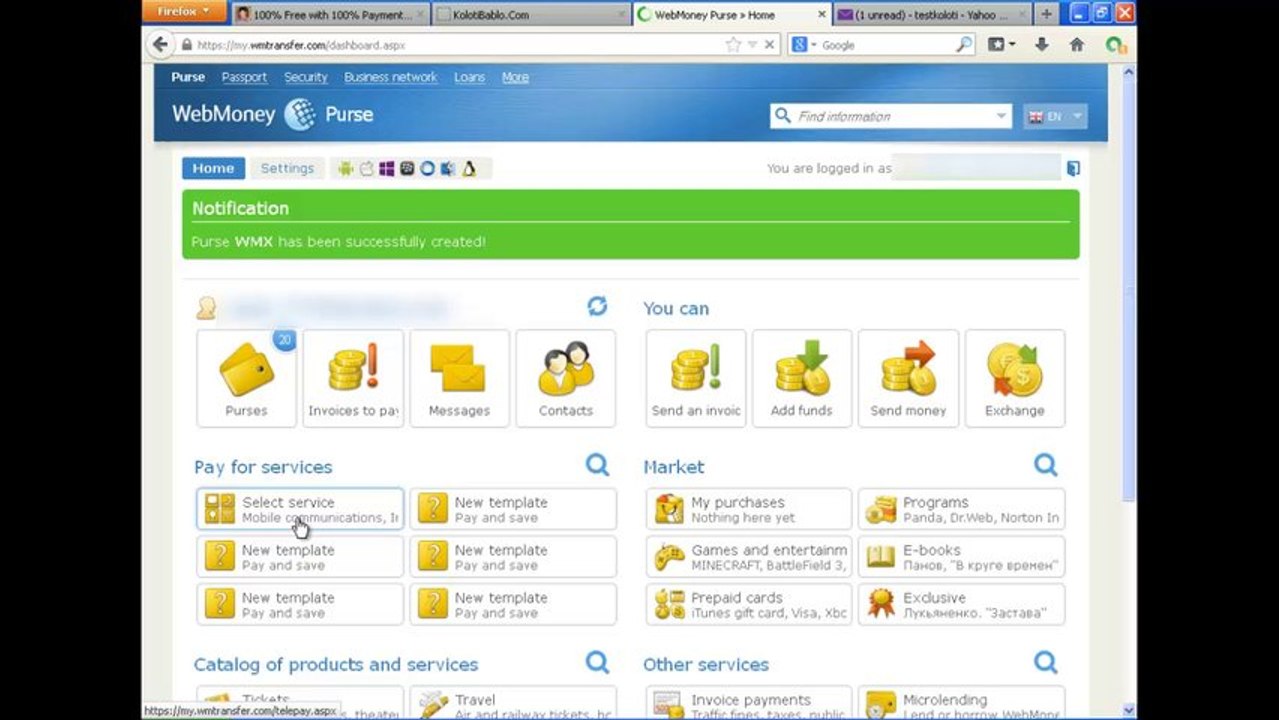
Task: Open Exclusive market button
Action: [961, 604]
